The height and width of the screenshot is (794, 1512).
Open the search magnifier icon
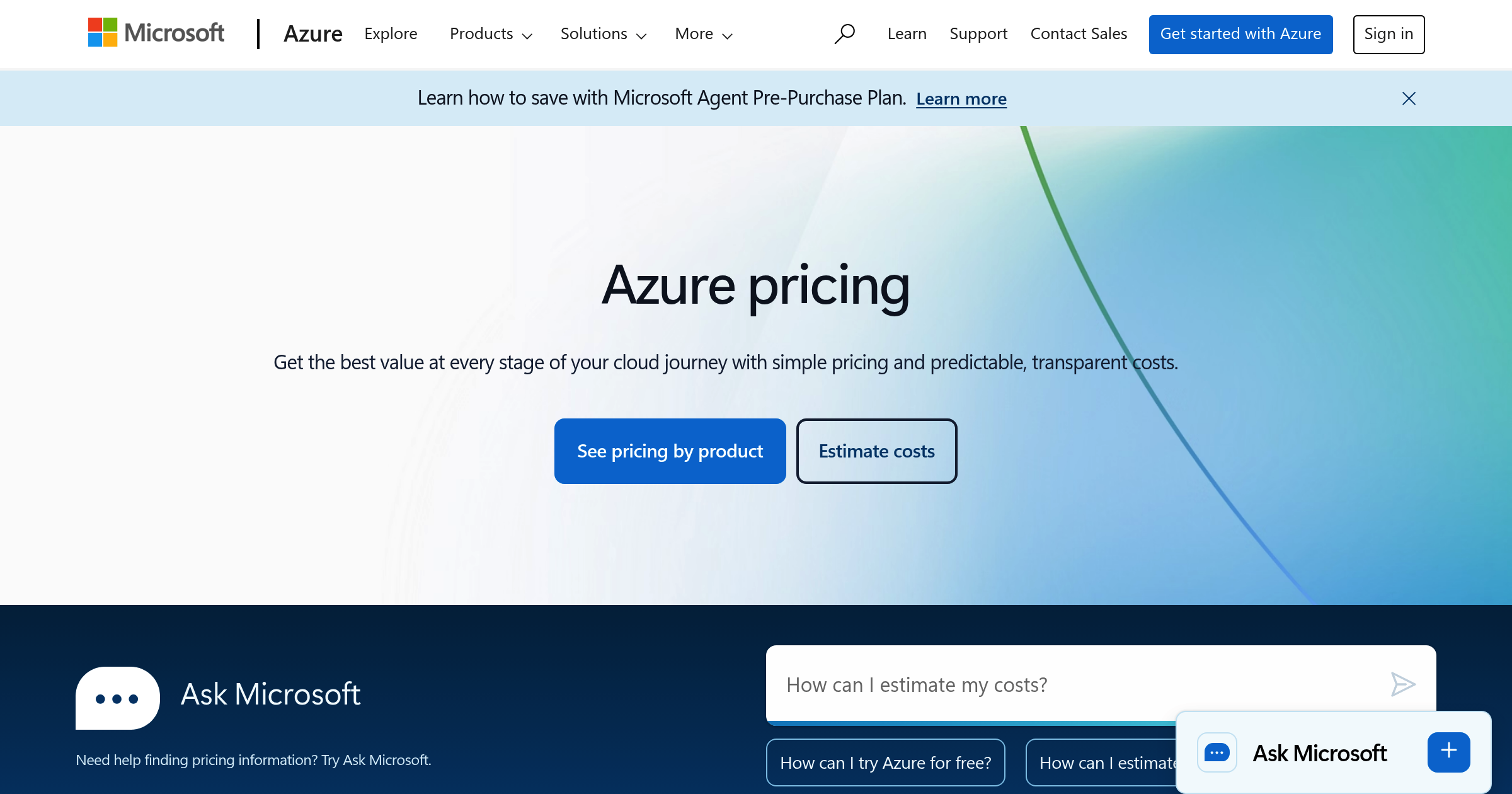tap(844, 33)
